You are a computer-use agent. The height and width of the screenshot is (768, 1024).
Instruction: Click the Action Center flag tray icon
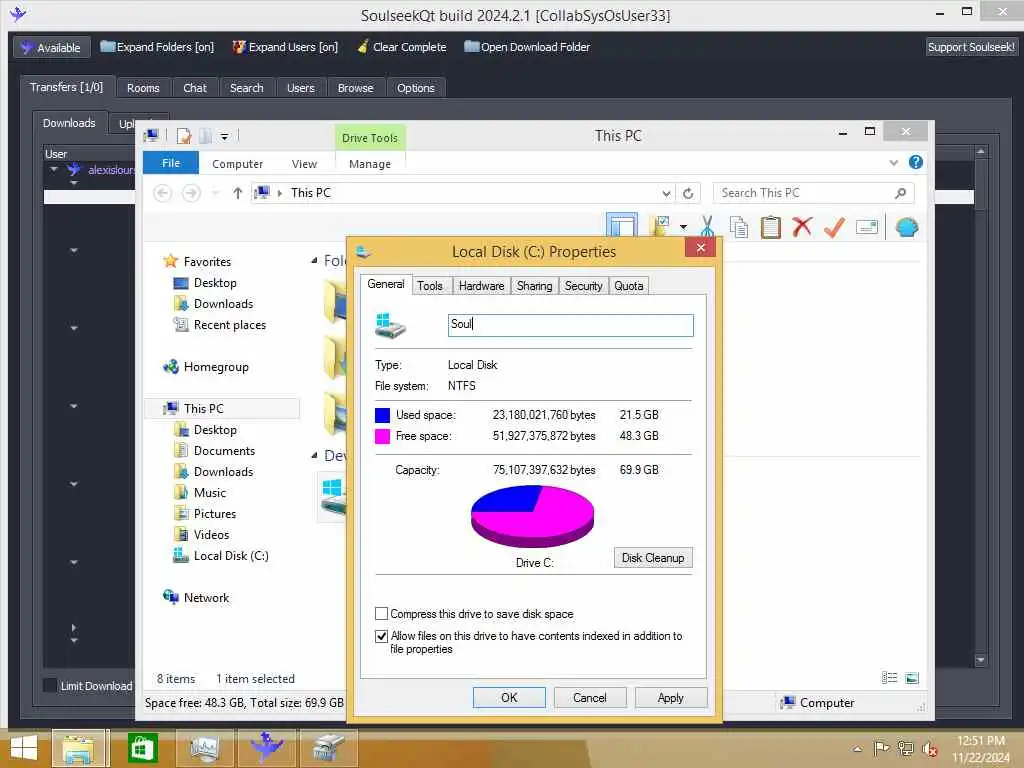tap(881, 748)
